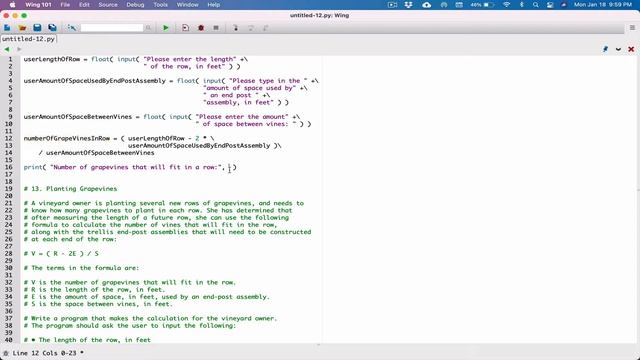Click the print keyword on line 16
The width and height of the screenshot is (640, 360).
[x=33, y=167]
